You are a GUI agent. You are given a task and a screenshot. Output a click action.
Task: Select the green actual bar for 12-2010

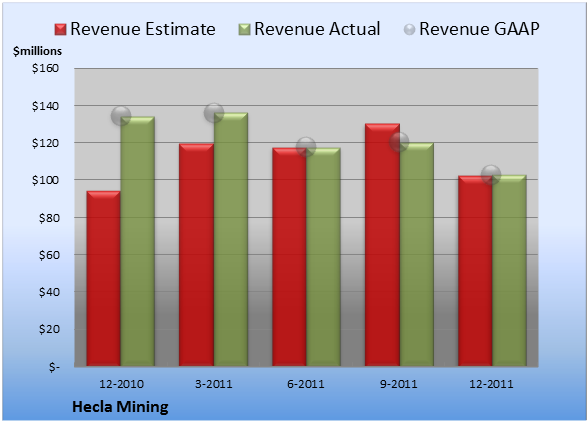point(138,241)
